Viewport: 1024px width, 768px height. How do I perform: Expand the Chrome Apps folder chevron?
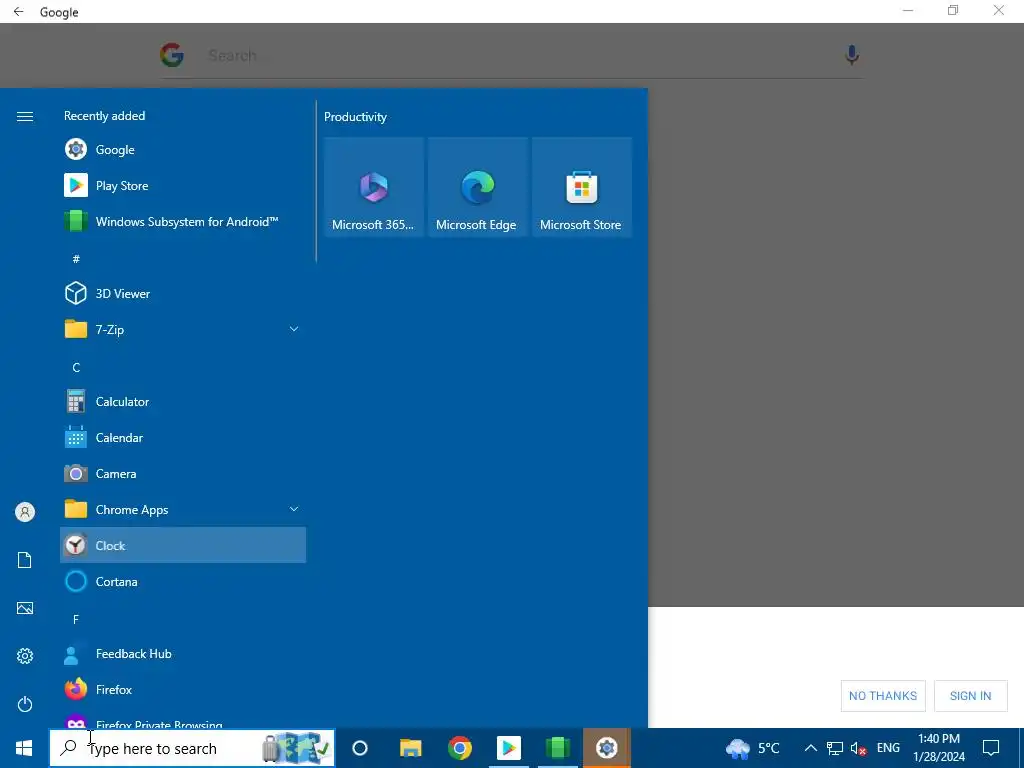[x=294, y=509]
